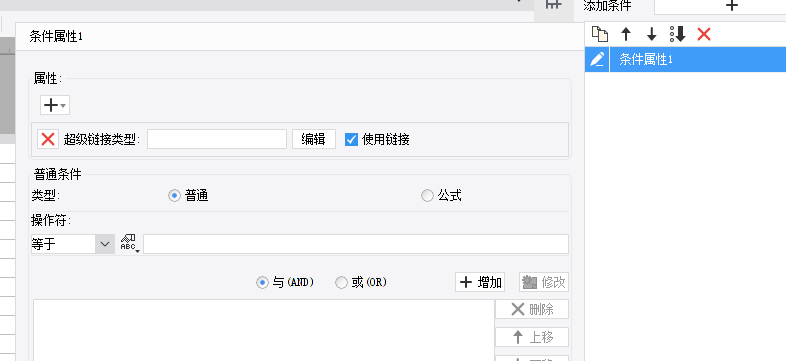This screenshot has height=361, width=786.
Task: Click the 上移 button
Action: pyautogui.click(x=532, y=337)
